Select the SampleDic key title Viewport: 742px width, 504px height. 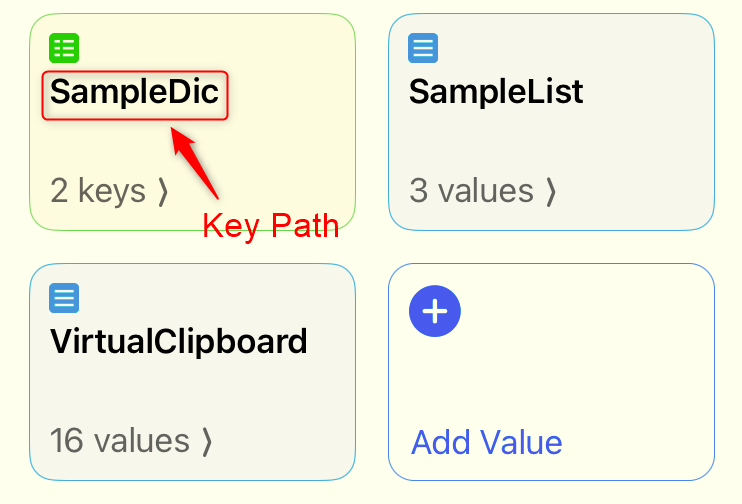tap(134, 93)
